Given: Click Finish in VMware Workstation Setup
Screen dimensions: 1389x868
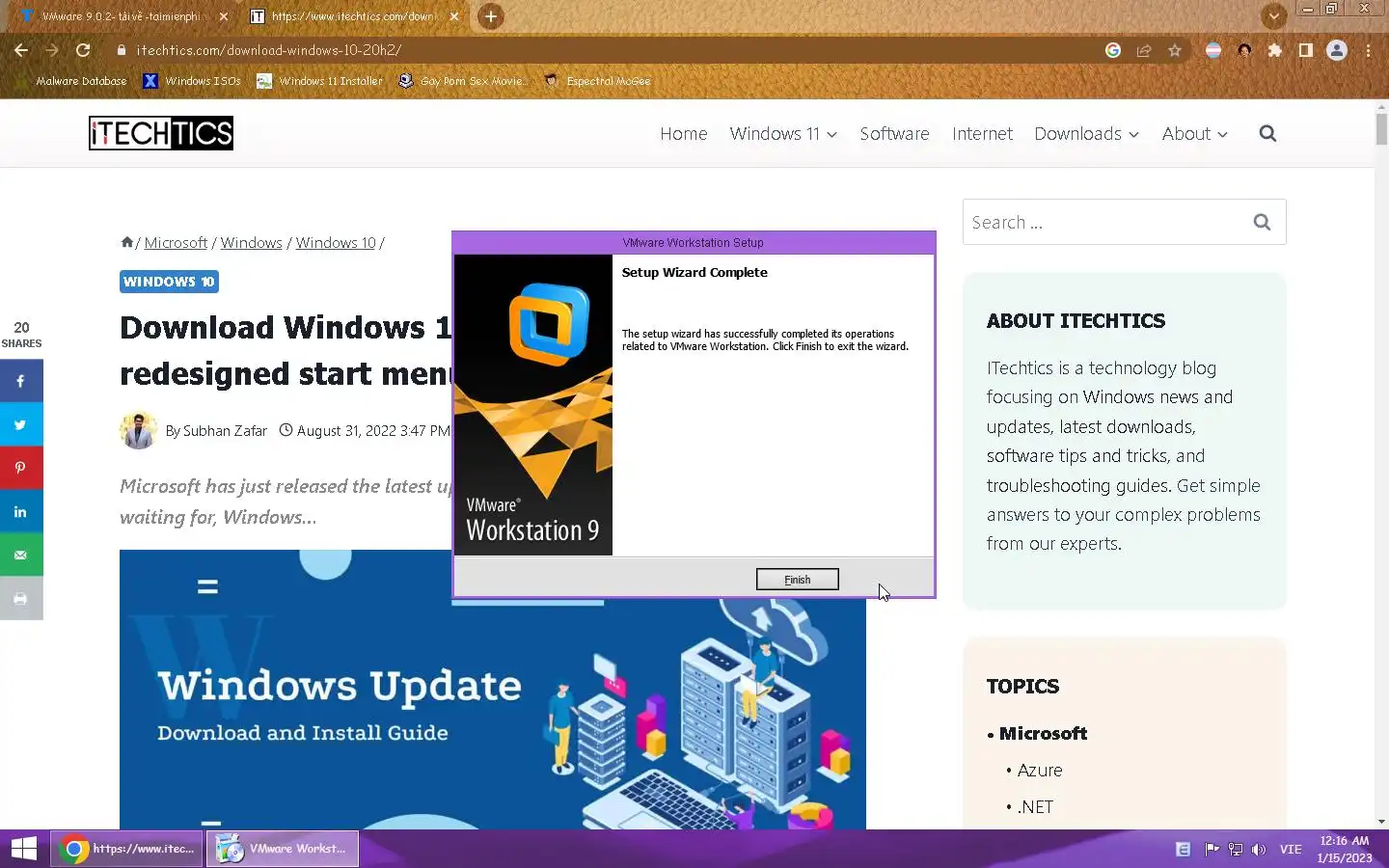Looking at the screenshot, I should (x=797, y=579).
